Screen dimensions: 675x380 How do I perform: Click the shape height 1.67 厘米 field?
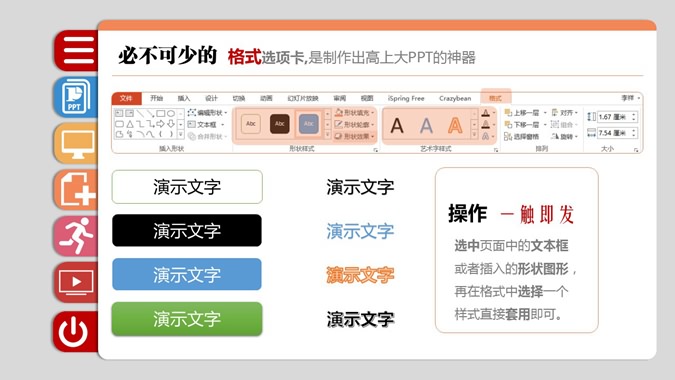click(x=616, y=117)
